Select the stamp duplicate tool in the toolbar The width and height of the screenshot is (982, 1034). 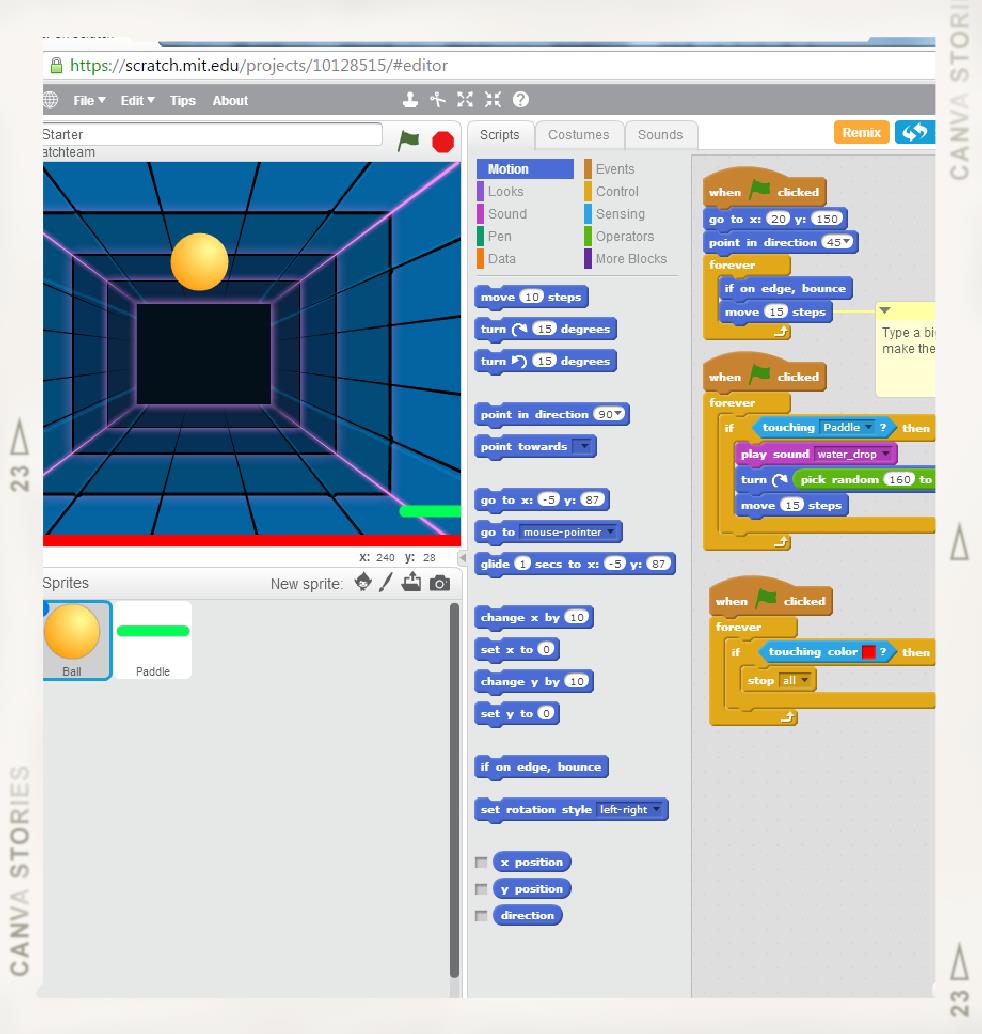click(410, 100)
